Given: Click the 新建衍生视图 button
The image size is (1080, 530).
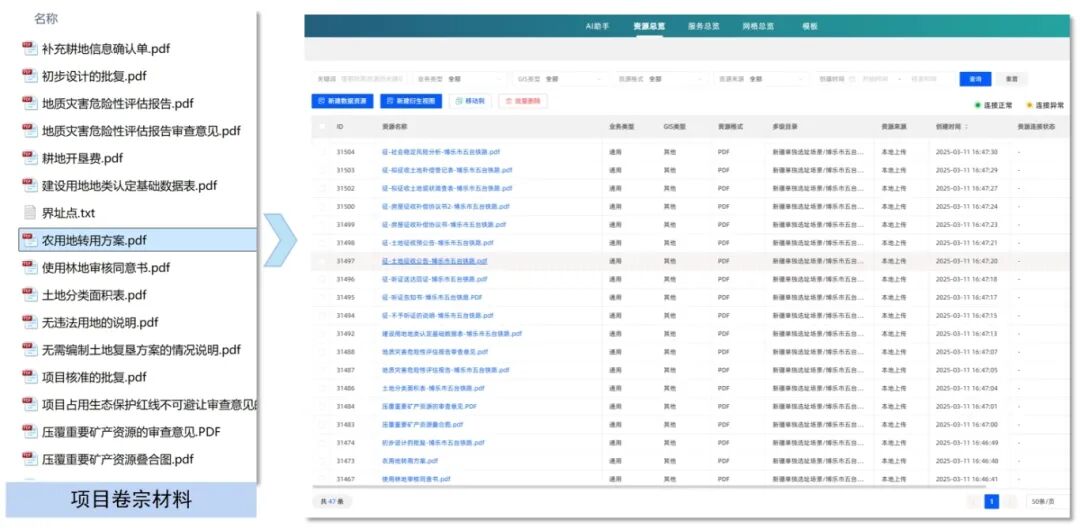Looking at the screenshot, I should tap(411, 101).
